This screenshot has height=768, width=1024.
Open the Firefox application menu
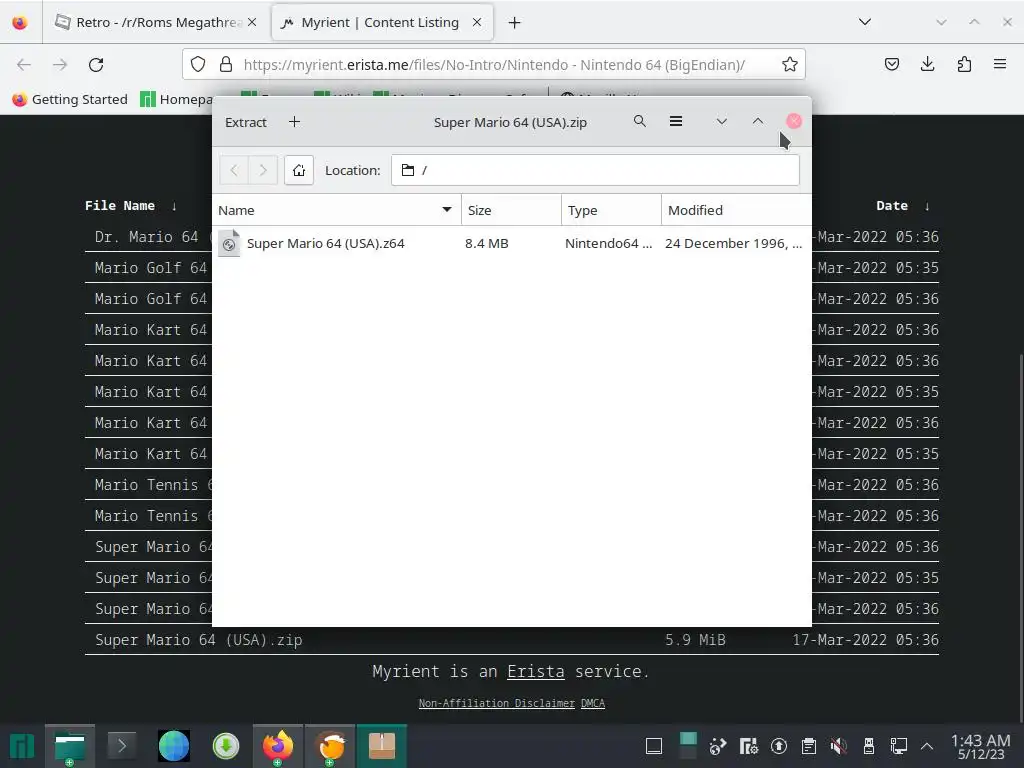[x=1000, y=64]
